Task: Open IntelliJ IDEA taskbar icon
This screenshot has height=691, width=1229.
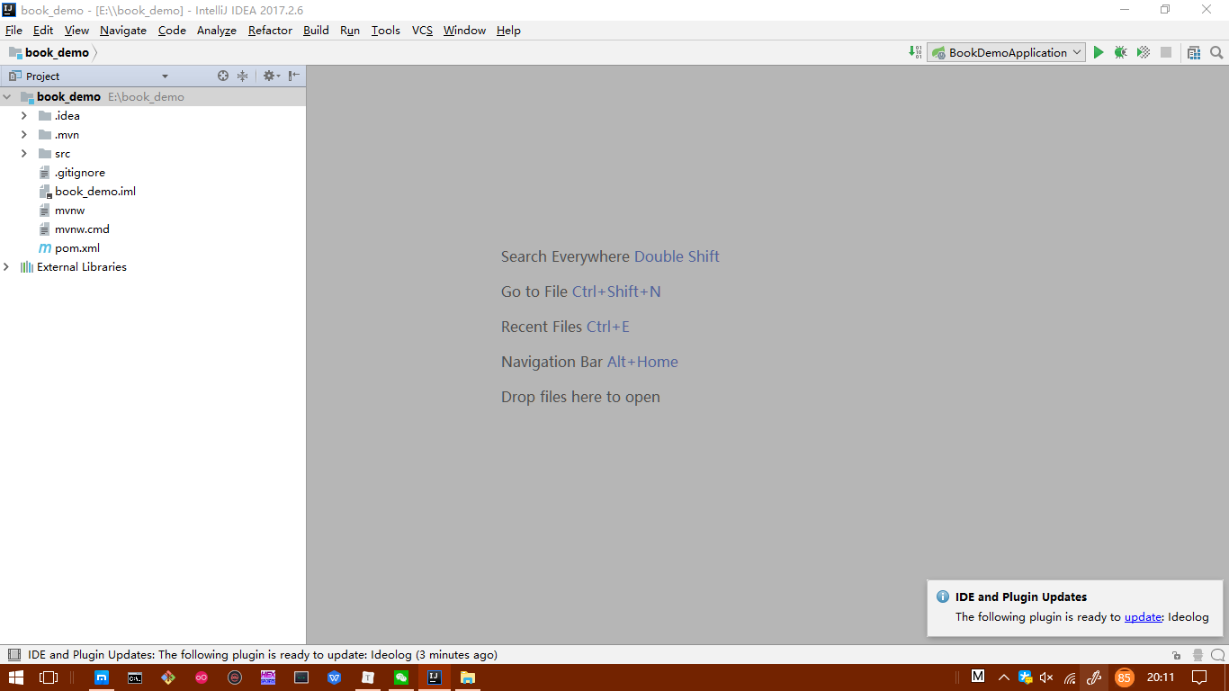Action: click(x=434, y=677)
